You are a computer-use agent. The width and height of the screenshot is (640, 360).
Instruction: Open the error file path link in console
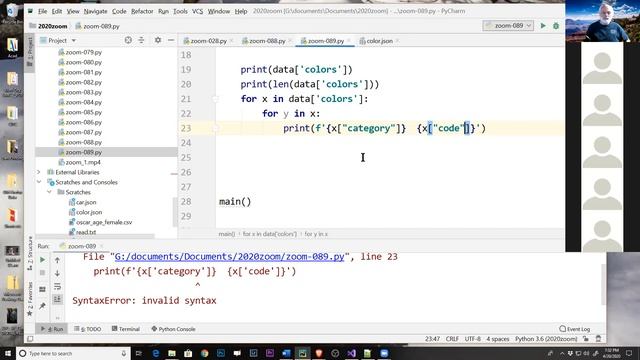click(229, 257)
